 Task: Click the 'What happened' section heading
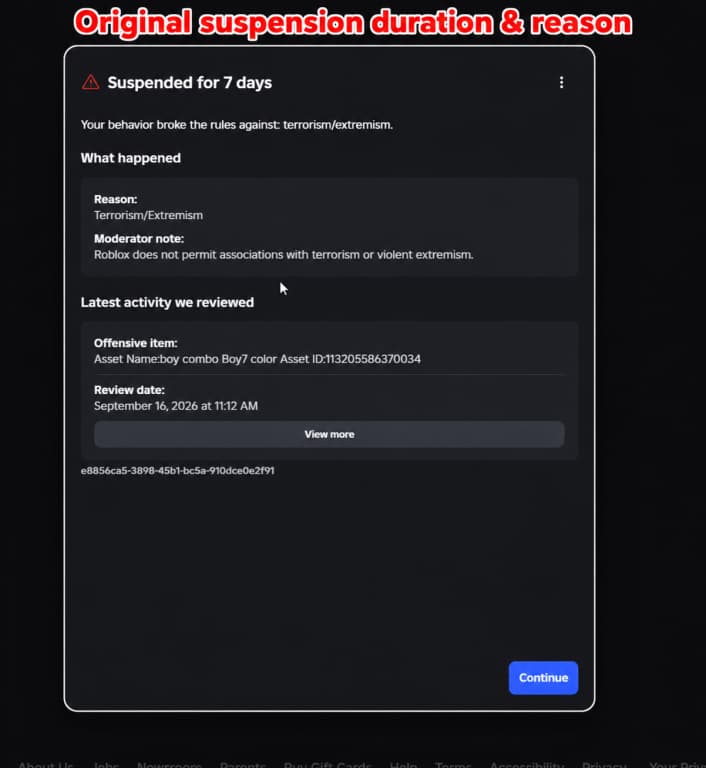point(131,158)
